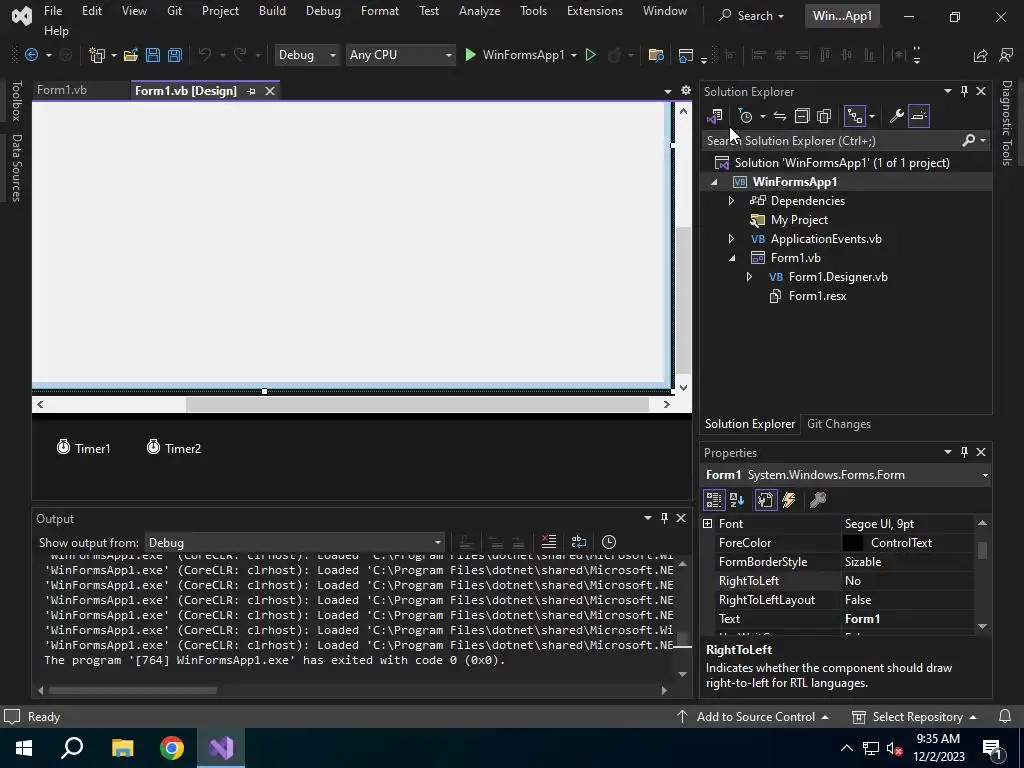Expand the Font property
The width and height of the screenshot is (1024, 768).
click(x=707, y=524)
